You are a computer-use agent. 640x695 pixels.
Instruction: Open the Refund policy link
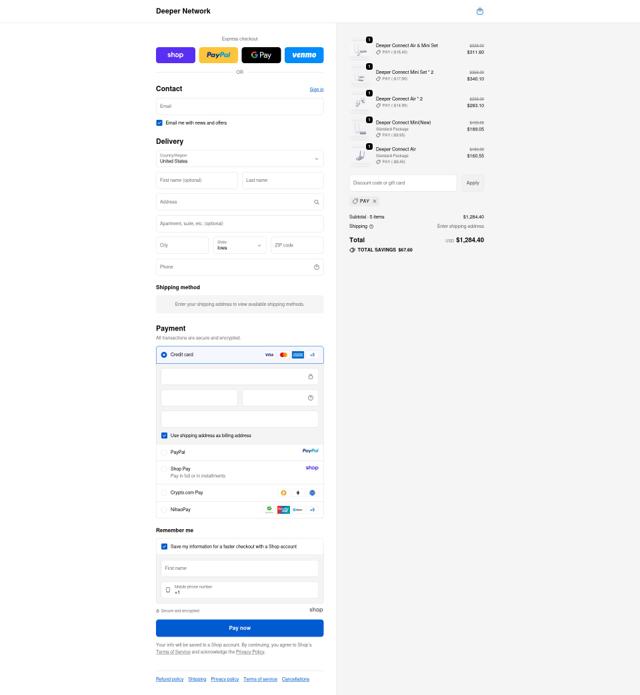pyautogui.click(x=170, y=679)
